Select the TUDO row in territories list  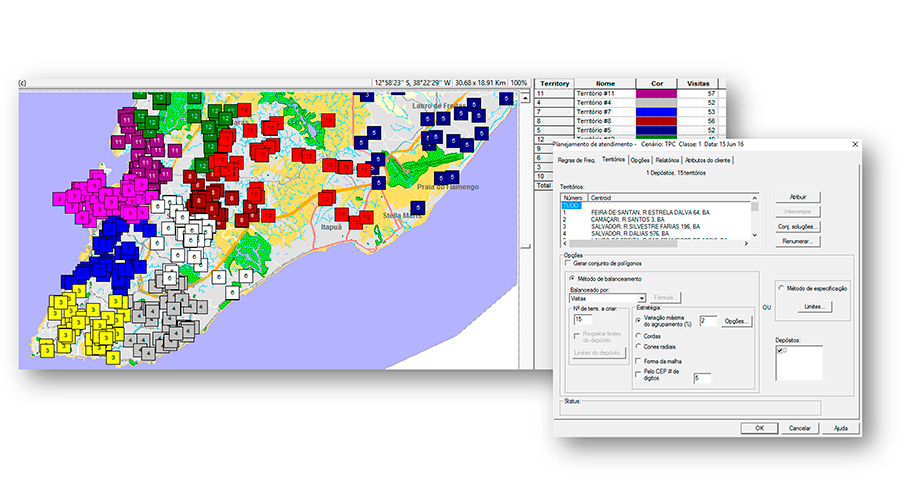click(x=570, y=204)
